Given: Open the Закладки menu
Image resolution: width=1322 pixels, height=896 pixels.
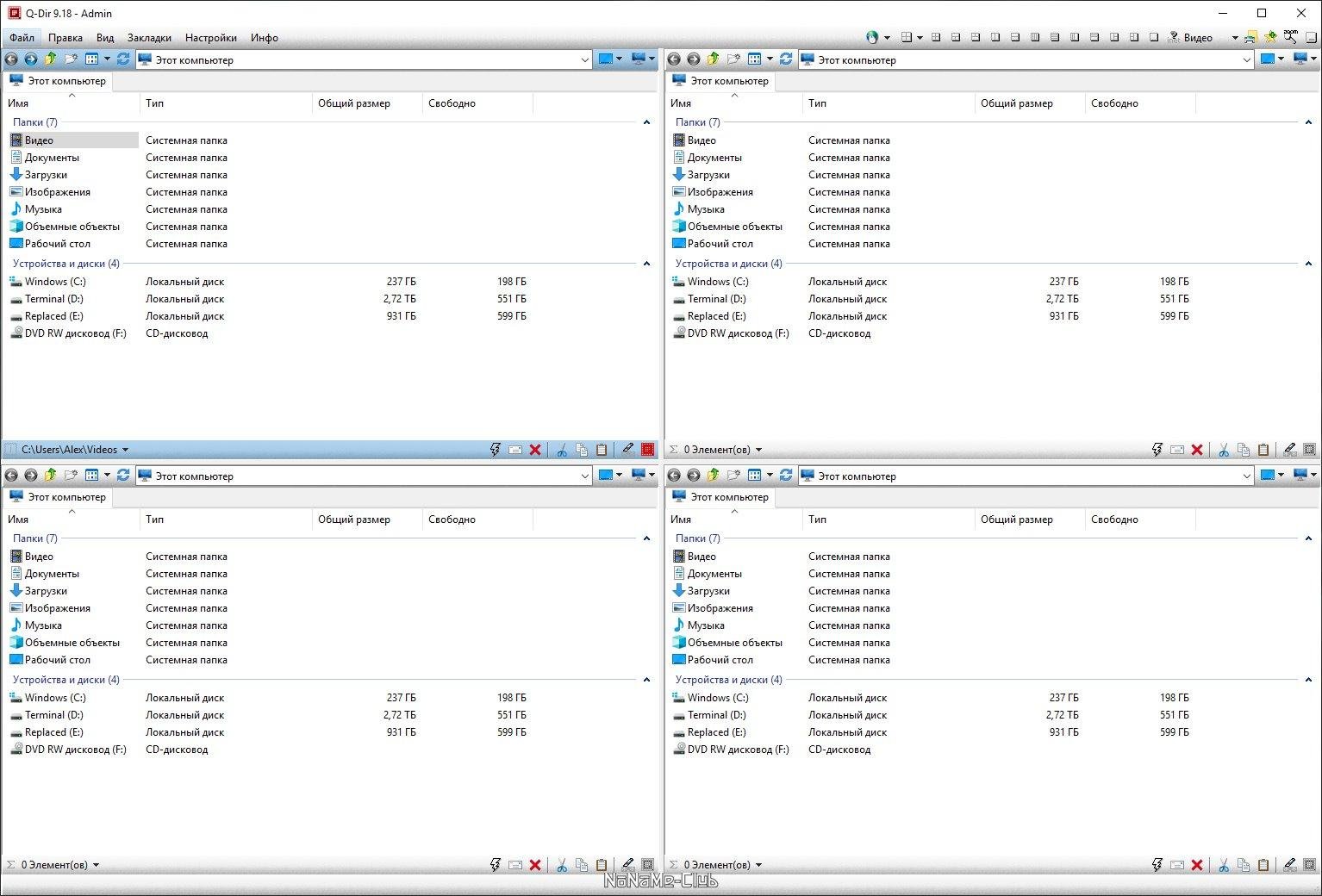Looking at the screenshot, I should (149, 38).
